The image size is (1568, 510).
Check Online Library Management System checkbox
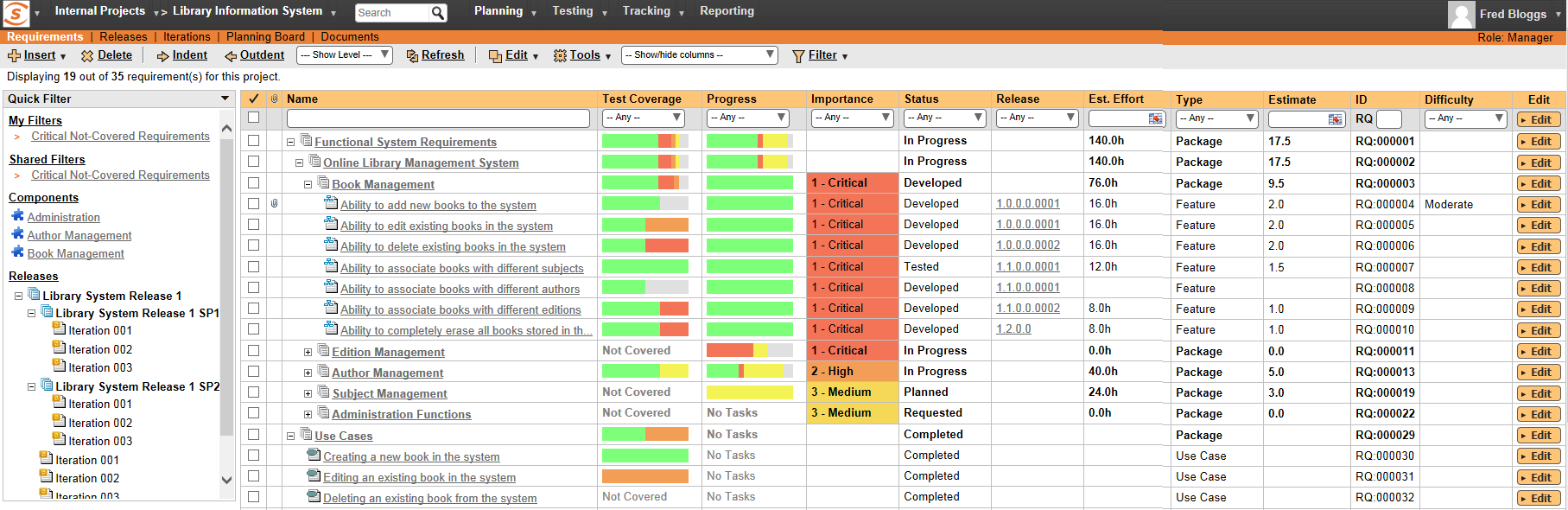(253, 161)
